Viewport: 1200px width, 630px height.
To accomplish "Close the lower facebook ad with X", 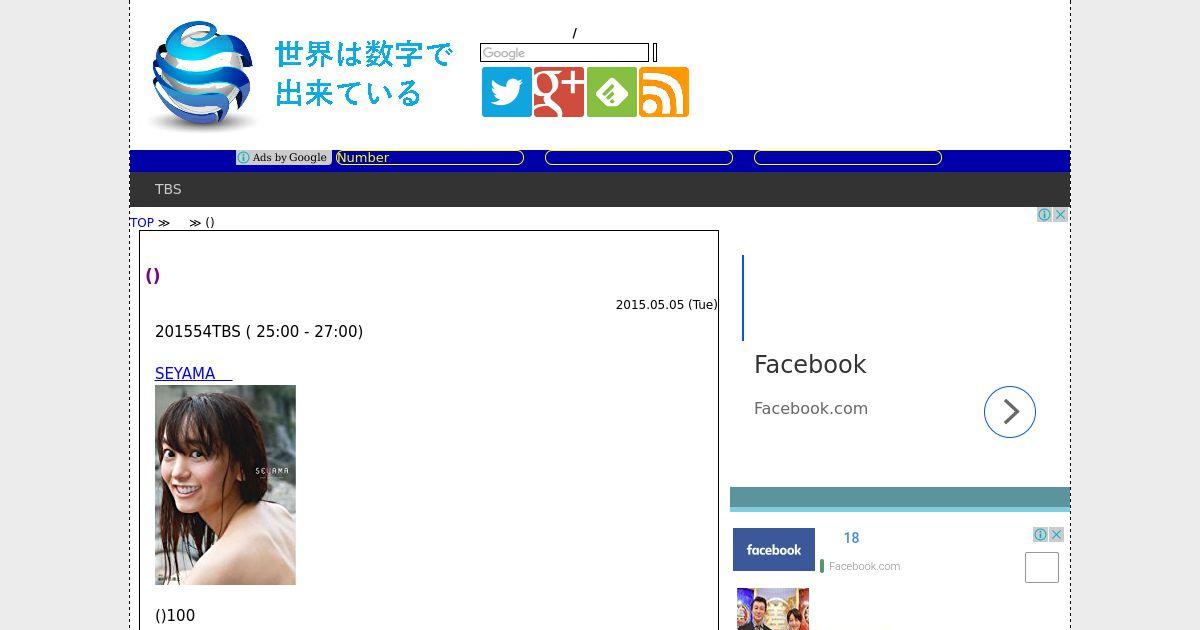I will pos(1056,535).
